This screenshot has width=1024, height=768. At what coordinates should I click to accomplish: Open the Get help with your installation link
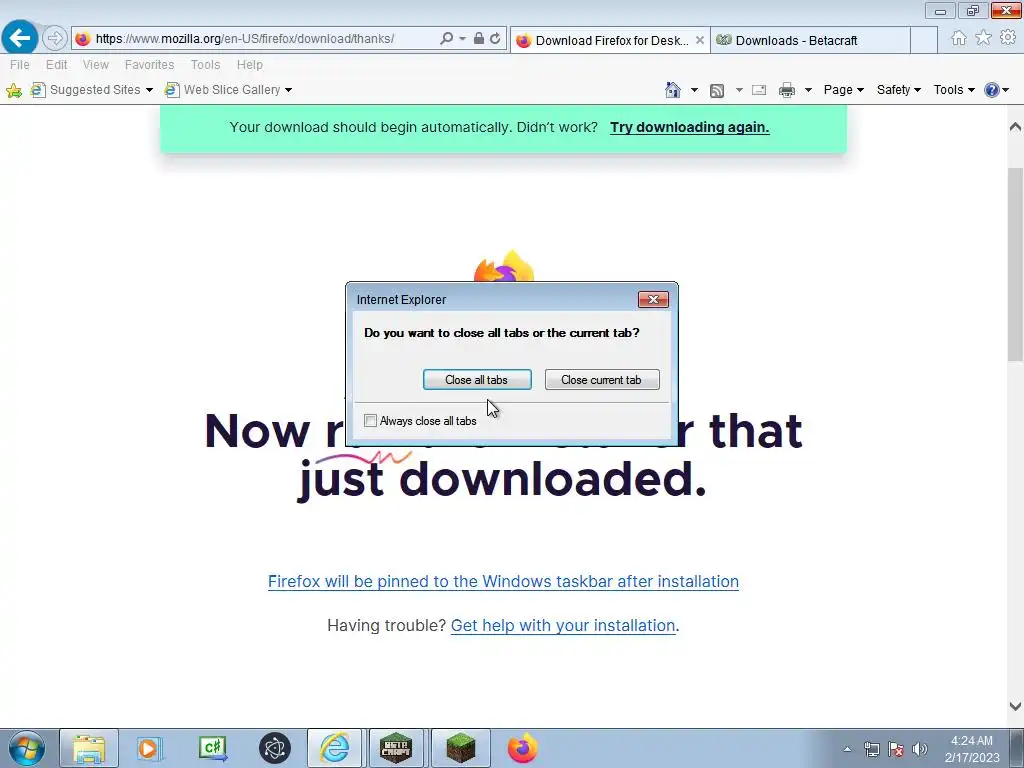click(x=563, y=626)
